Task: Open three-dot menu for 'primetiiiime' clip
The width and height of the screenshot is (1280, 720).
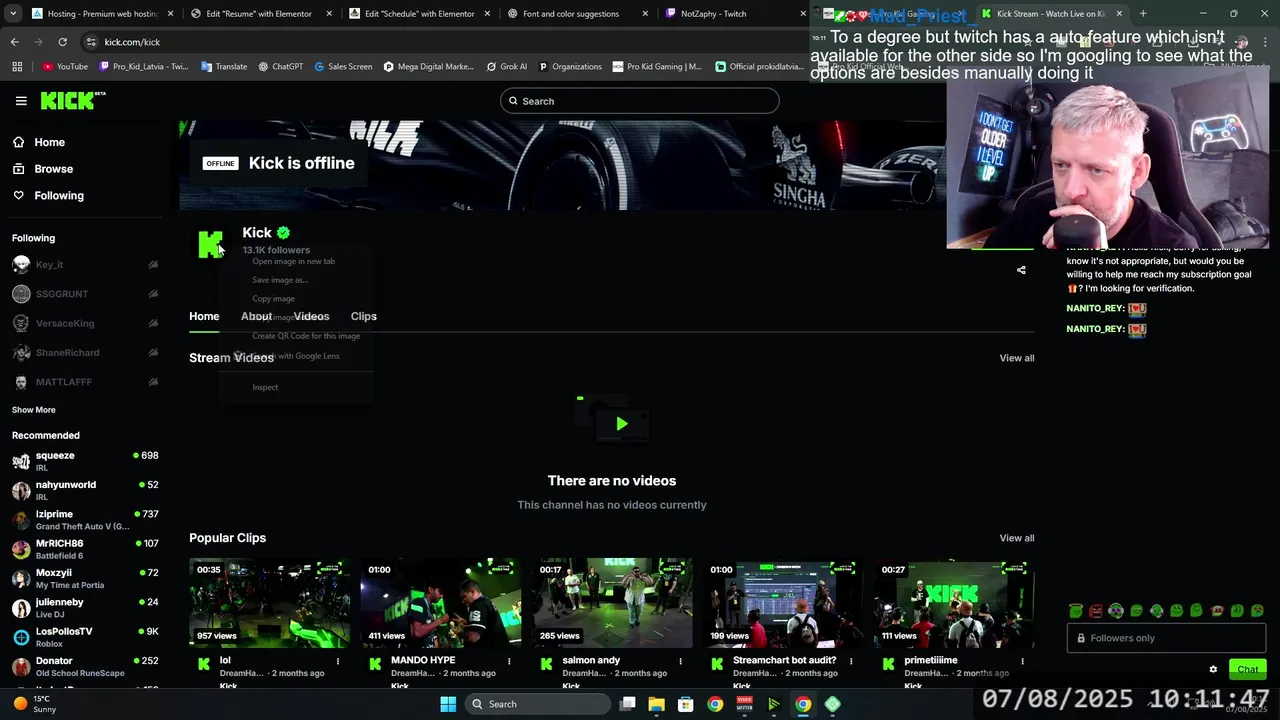Action: coord(1022,661)
